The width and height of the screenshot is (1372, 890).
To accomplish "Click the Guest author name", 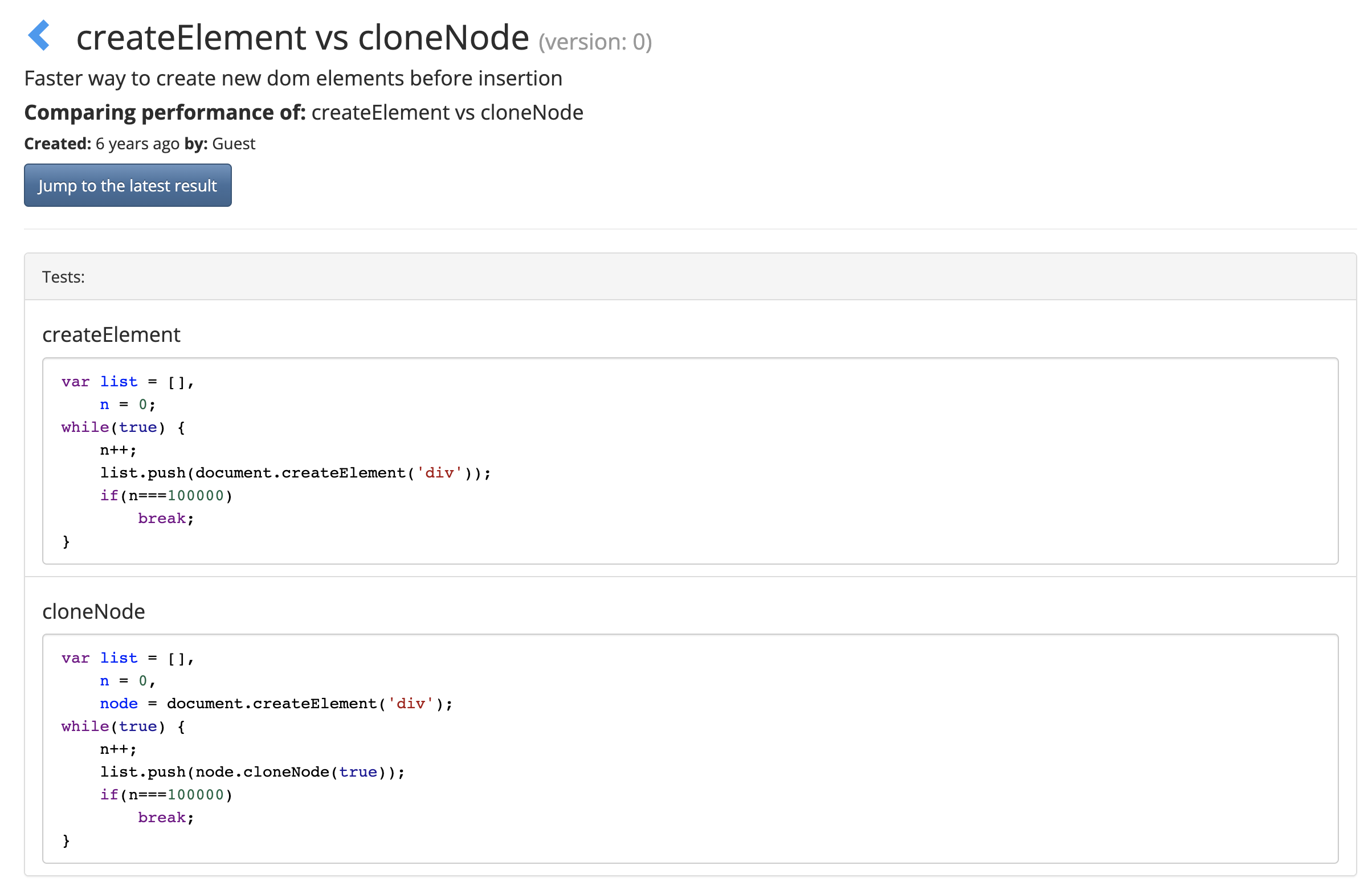I will (x=234, y=144).
